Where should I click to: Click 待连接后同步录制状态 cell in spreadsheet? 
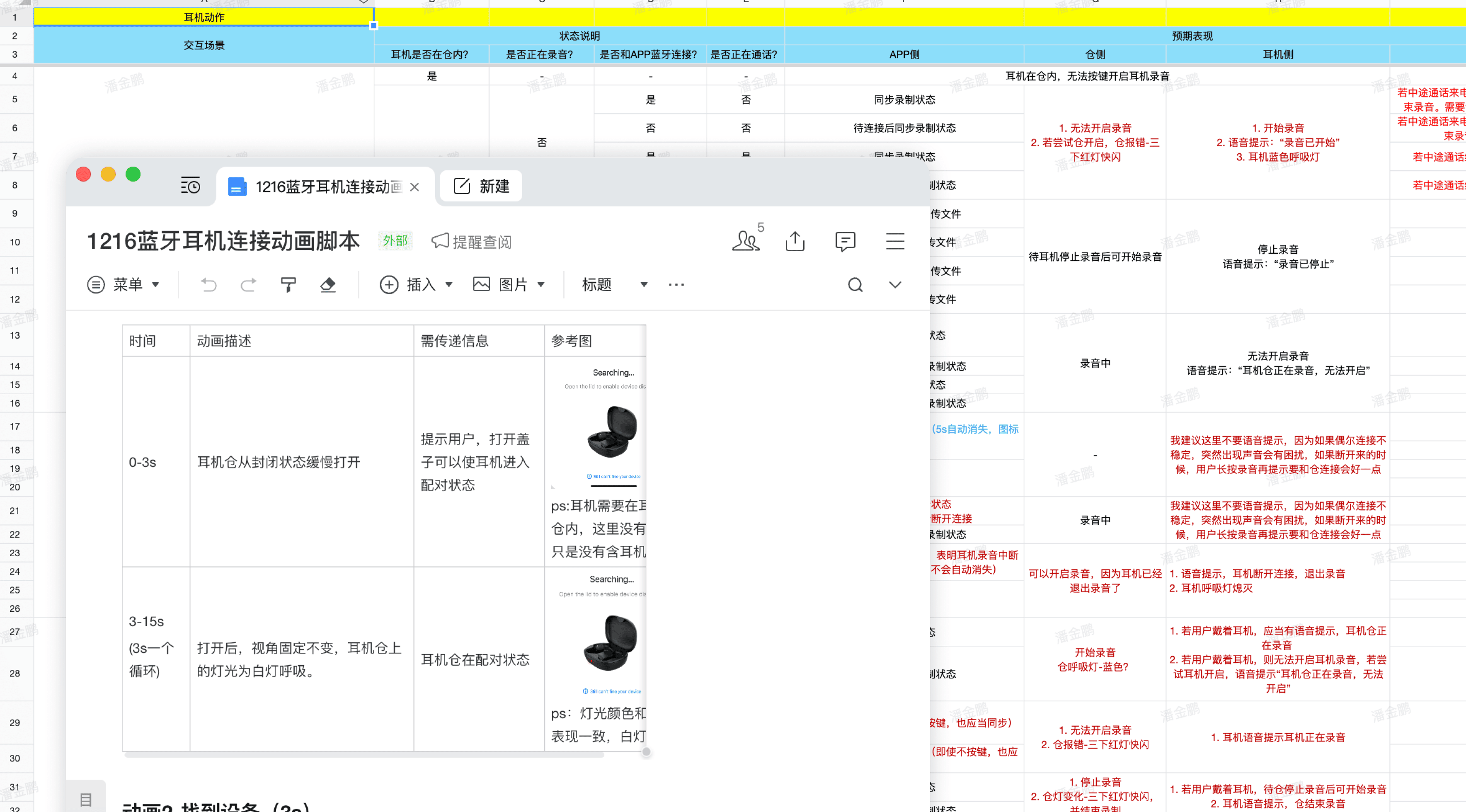(x=904, y=128)
